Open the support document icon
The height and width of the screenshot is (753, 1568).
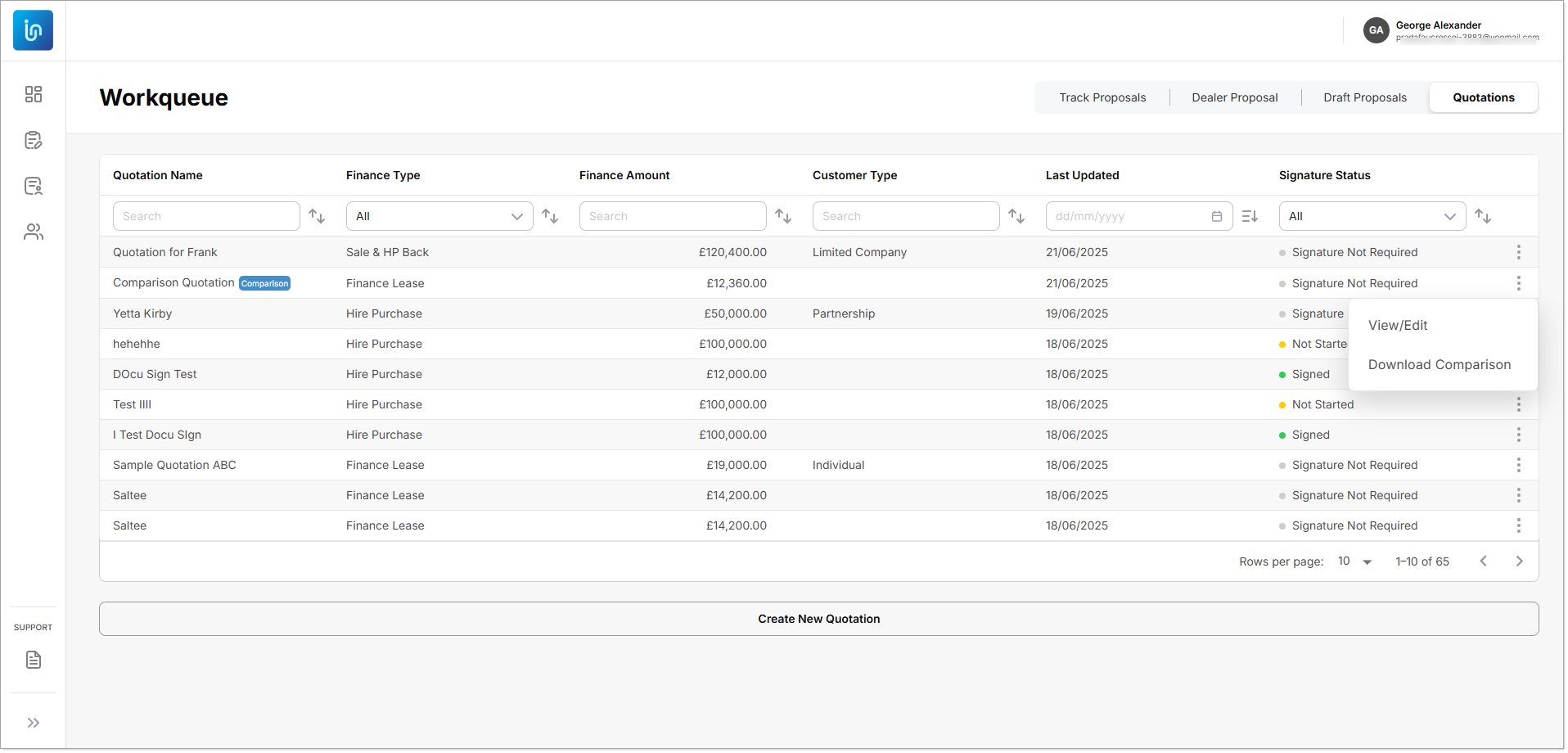click(34, 660)
